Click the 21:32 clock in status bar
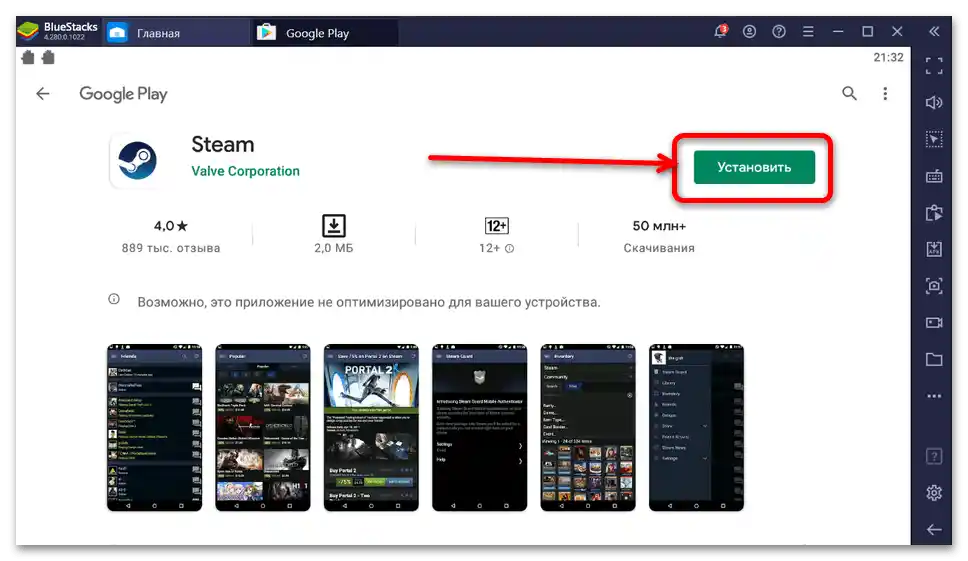 pos(888,57)
